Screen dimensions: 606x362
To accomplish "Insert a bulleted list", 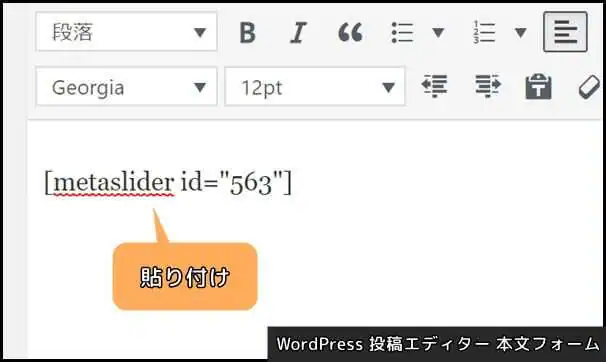I will (403, 32).
